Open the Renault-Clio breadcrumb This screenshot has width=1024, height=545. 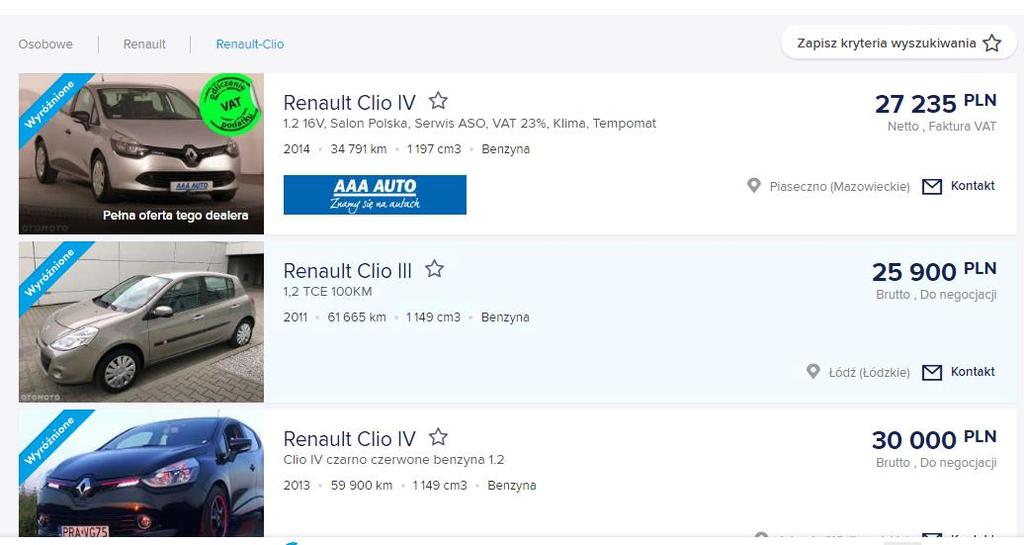click(250, 44)
